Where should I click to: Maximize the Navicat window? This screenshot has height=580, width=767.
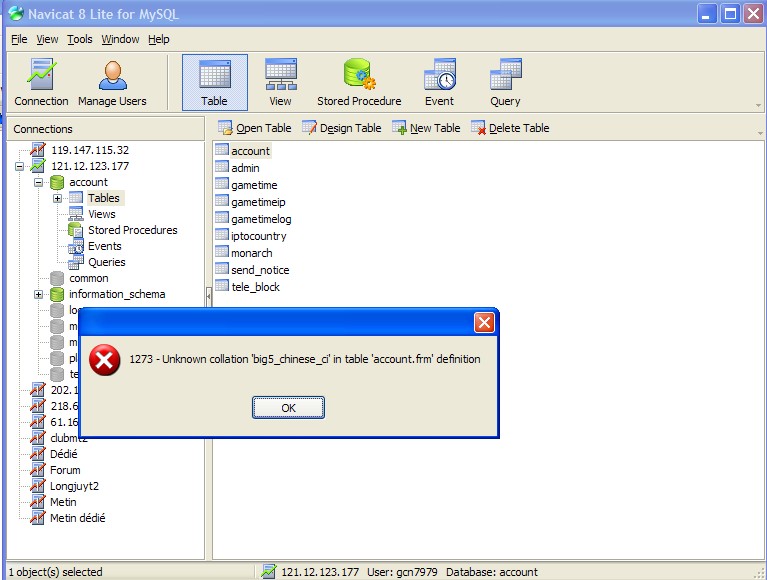[x=730, y=14]
